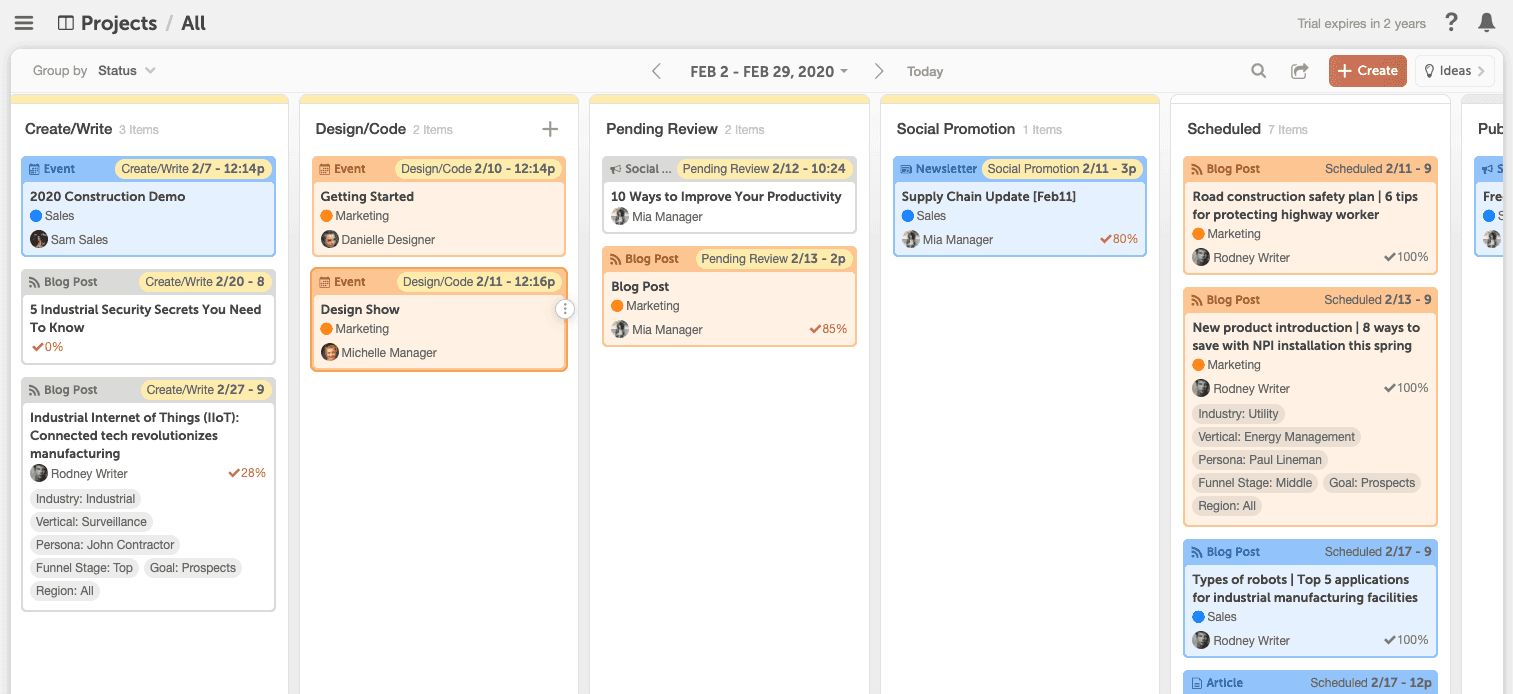This screenshot has width=1513, height=694.
Task: Open the help question mark icon
Action: 1452,23
